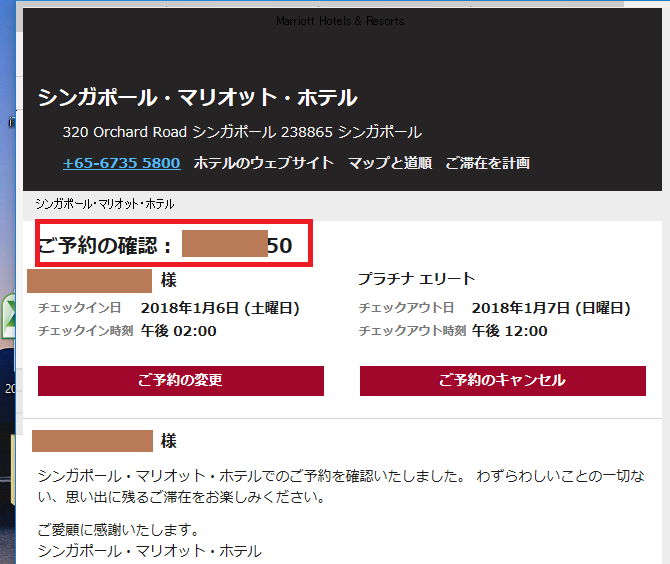
Task: Select the check-in date 2018年1月6日 (土曜日)
Action: click(220, 308)
